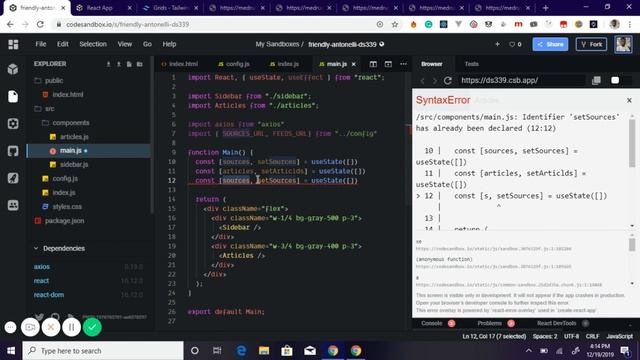Image resolution: width=640 pixels, height=360 pixels.
Task: Click the upload files icon in Explorer
Action: coord(119,64)
